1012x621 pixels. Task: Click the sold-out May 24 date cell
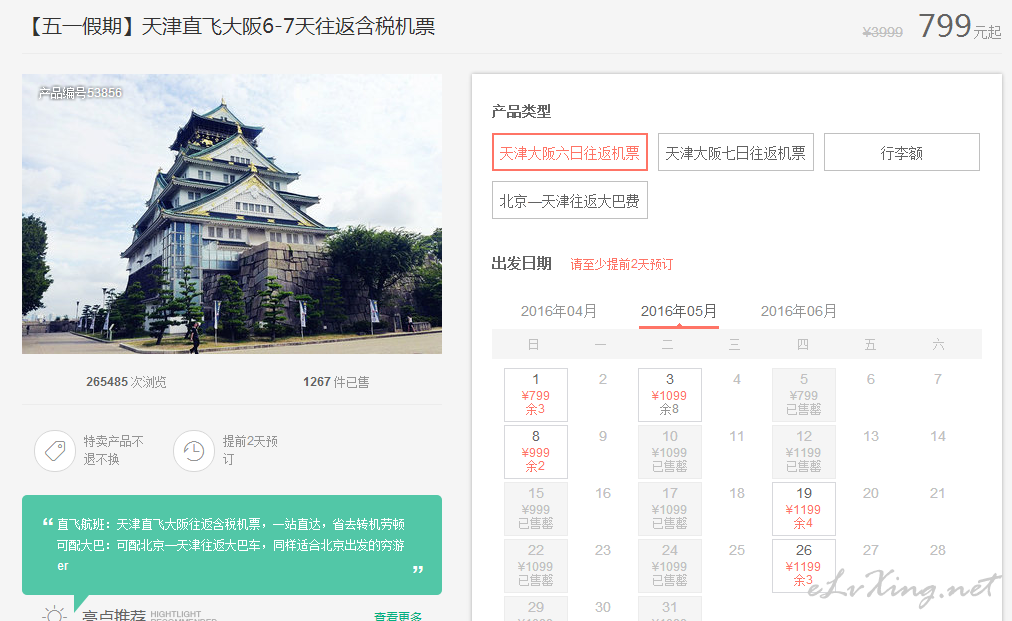coord(669,565)
